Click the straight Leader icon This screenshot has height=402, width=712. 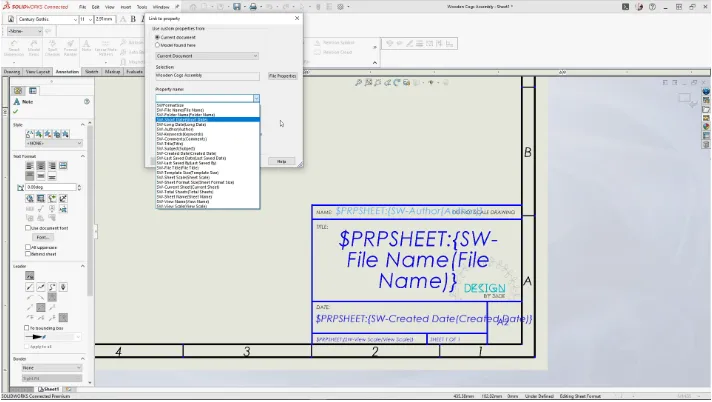[30, 287]
